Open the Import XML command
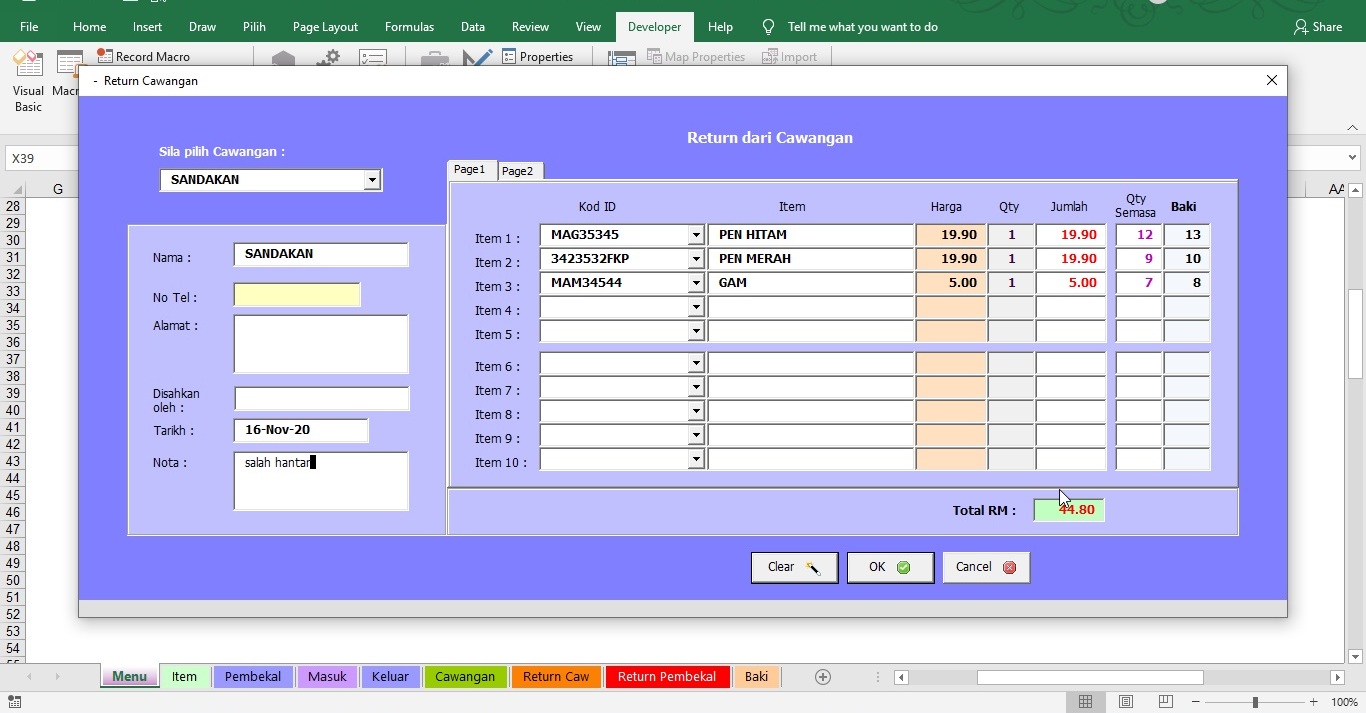1366x713 pixels. point(790,57)
